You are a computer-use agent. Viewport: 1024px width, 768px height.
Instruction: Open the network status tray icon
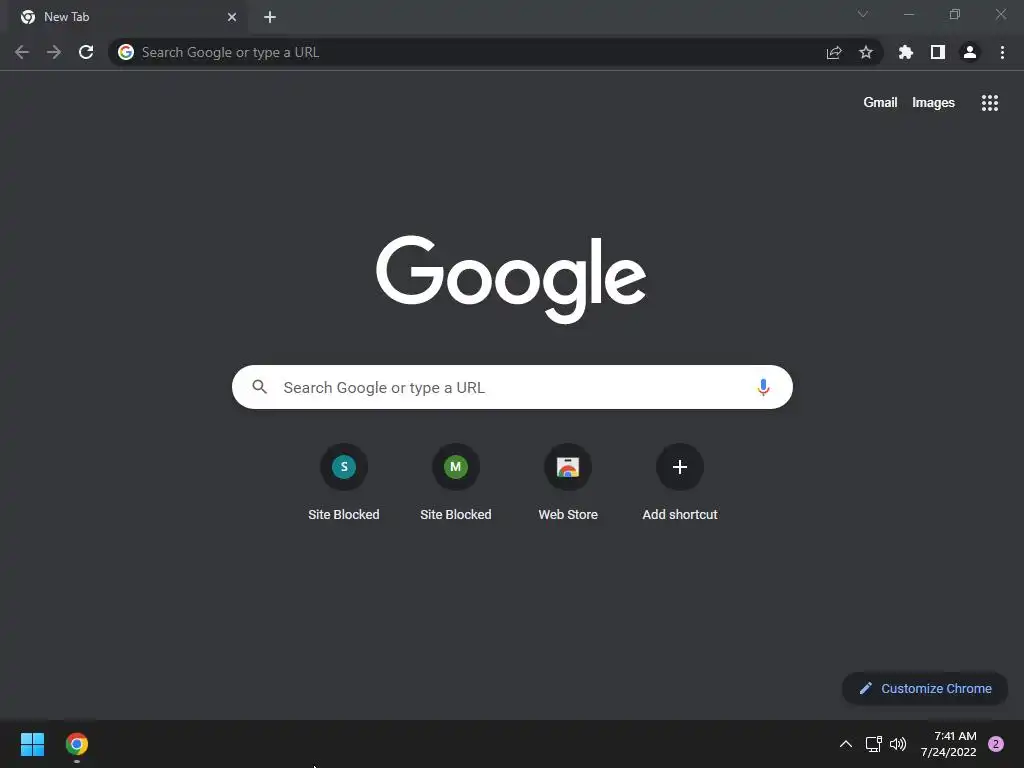[x=873, y=744]
